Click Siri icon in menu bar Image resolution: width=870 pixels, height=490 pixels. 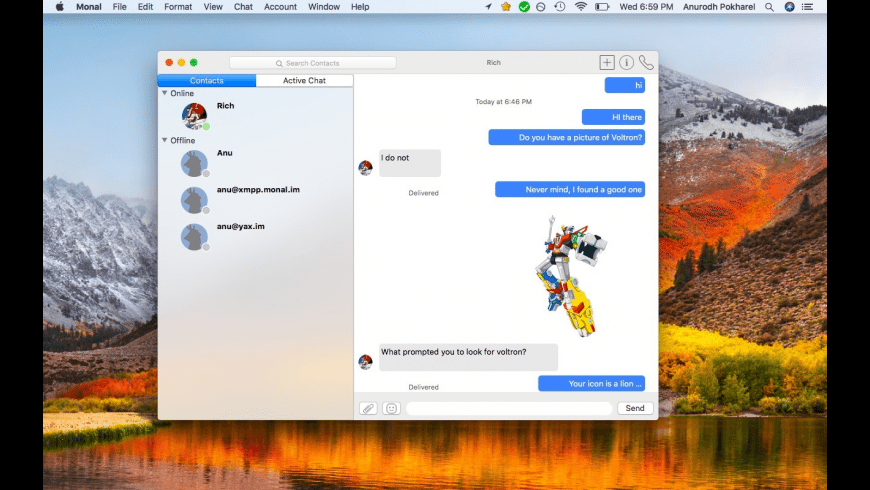(789, 7)
